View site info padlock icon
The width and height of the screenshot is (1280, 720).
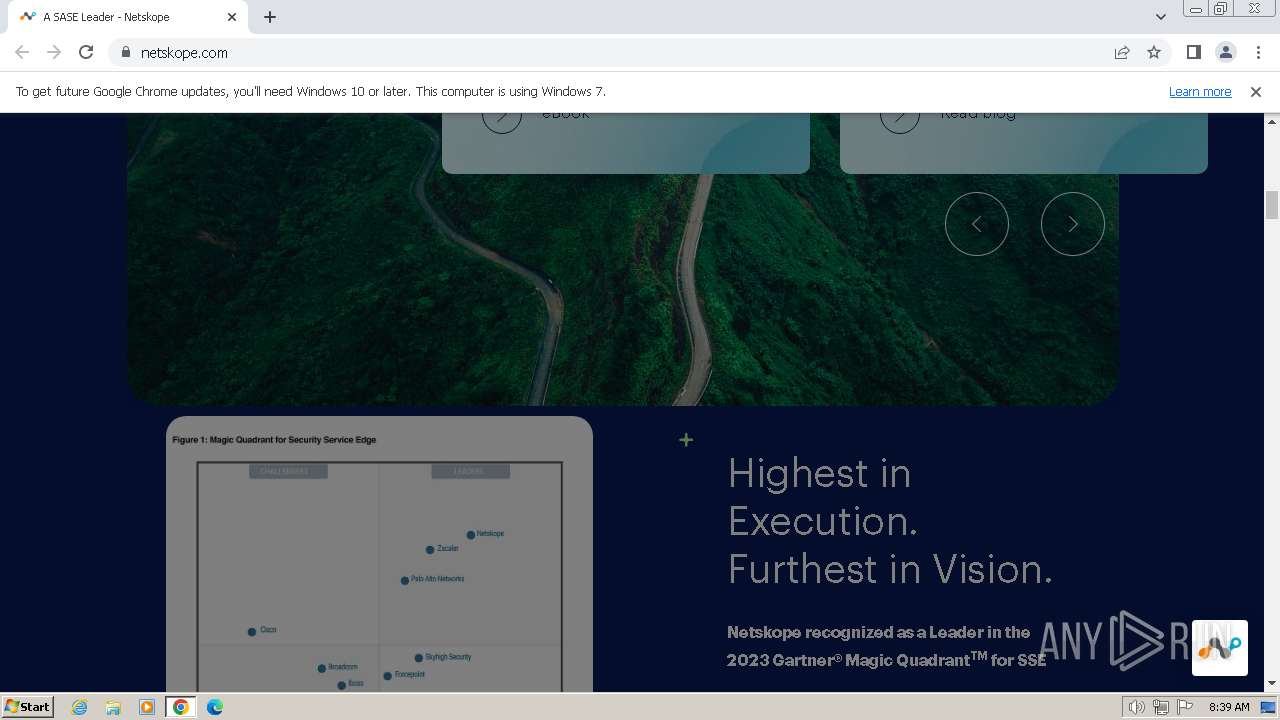point(125,52)
